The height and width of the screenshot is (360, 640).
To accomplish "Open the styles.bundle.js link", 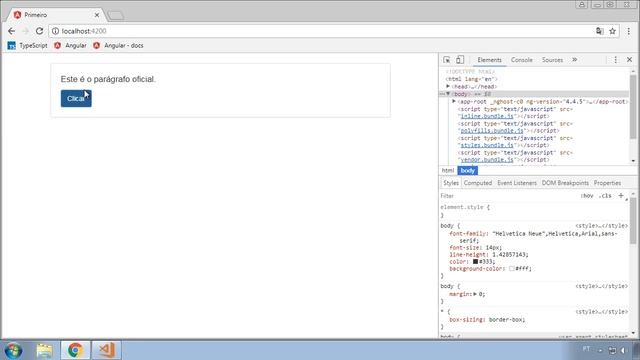I will (487, 145).
